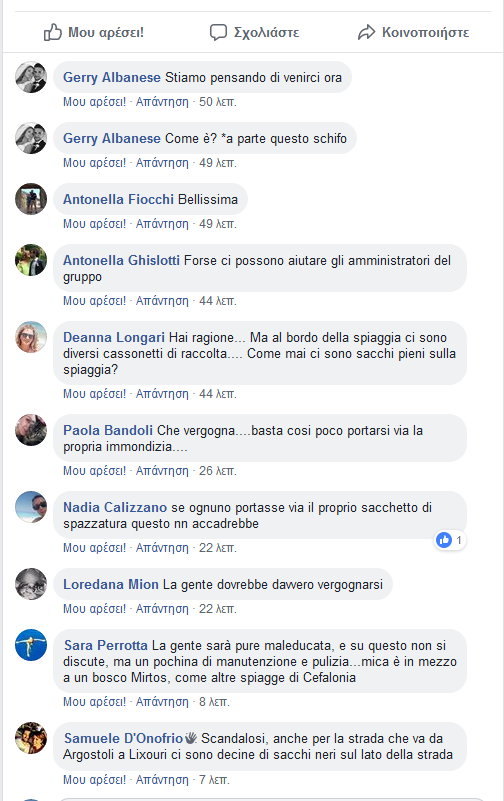Click the share arrow icon
The width and height of the screenshot is (504, 801).
coord(366,32)
